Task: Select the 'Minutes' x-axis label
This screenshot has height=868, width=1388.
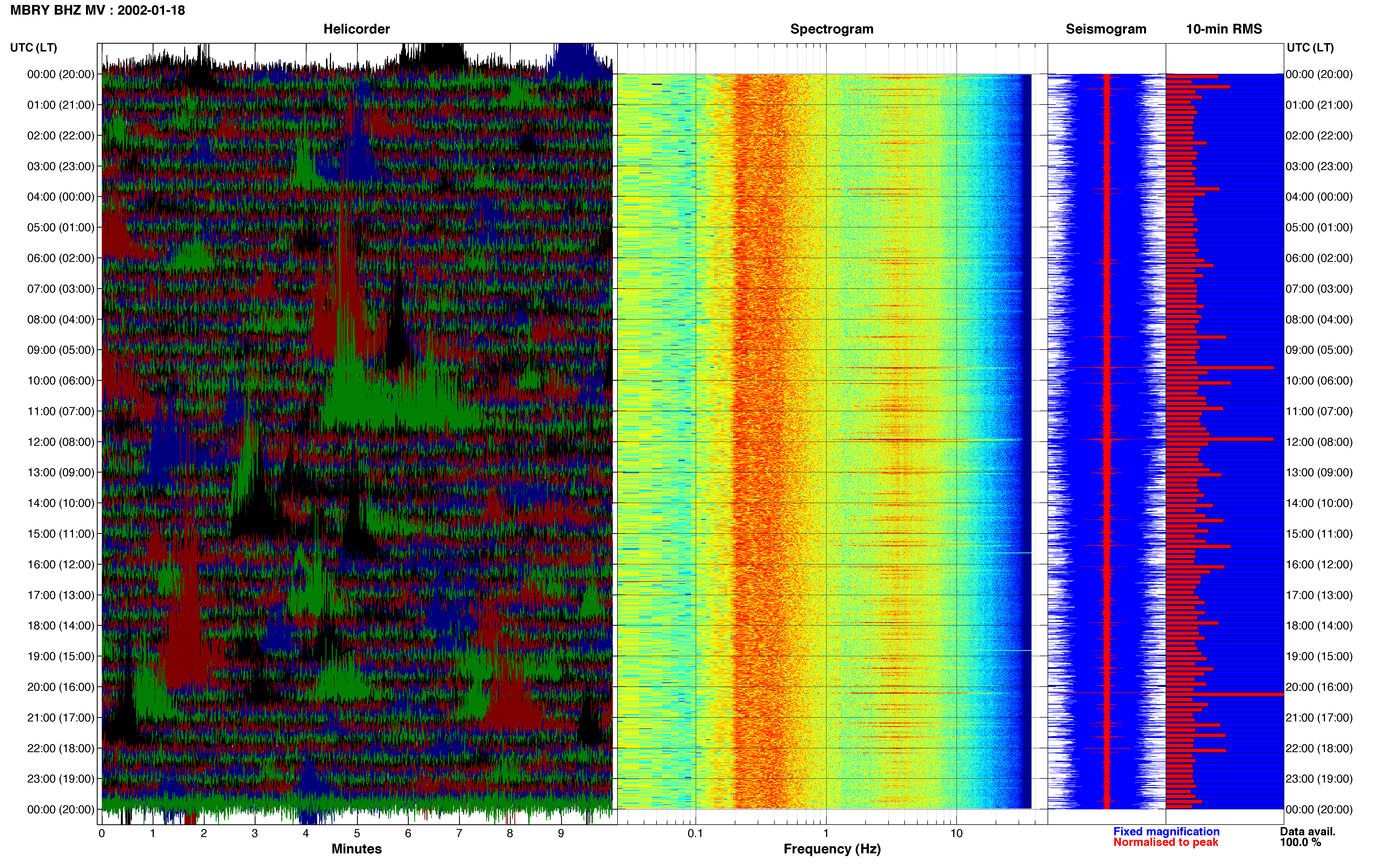Action: click(356, 849)
